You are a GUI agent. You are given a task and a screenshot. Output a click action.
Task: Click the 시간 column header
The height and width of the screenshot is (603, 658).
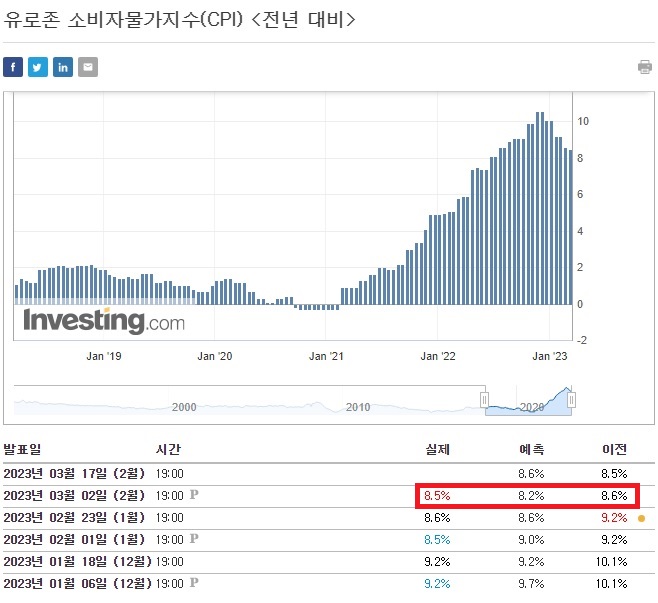tap(168, 449)
